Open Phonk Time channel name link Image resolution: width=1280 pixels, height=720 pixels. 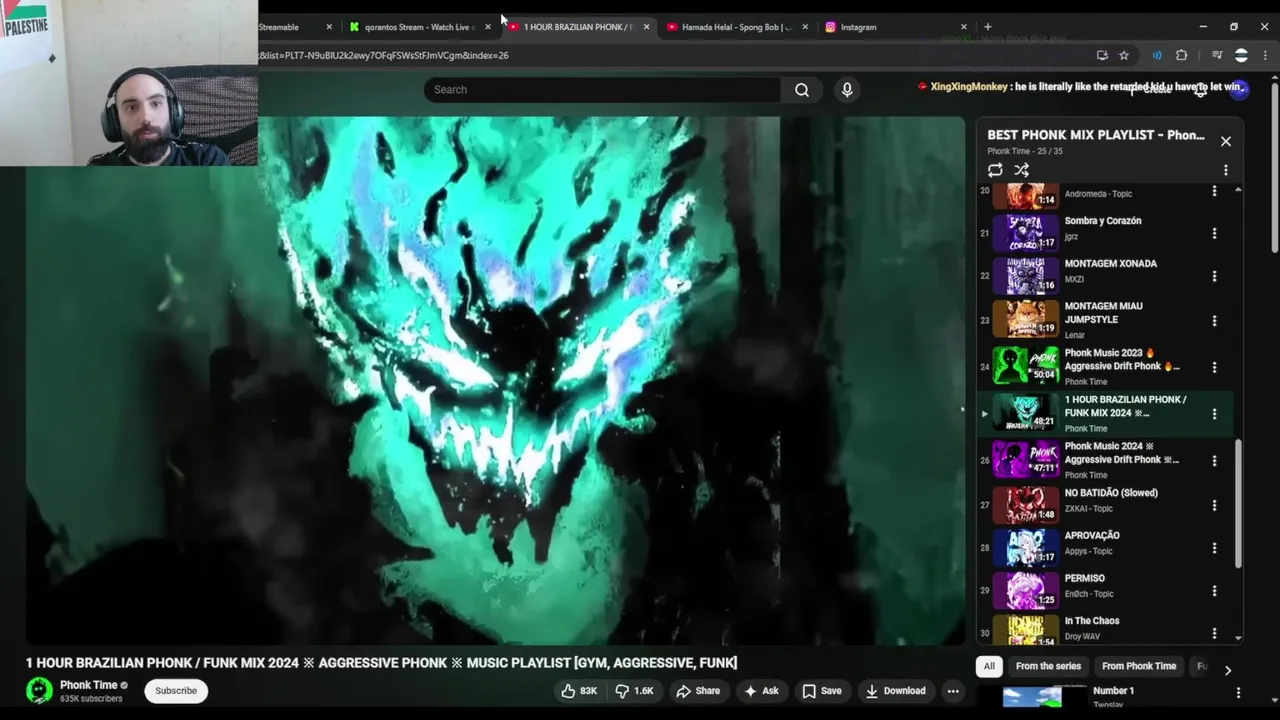[89, 685]
